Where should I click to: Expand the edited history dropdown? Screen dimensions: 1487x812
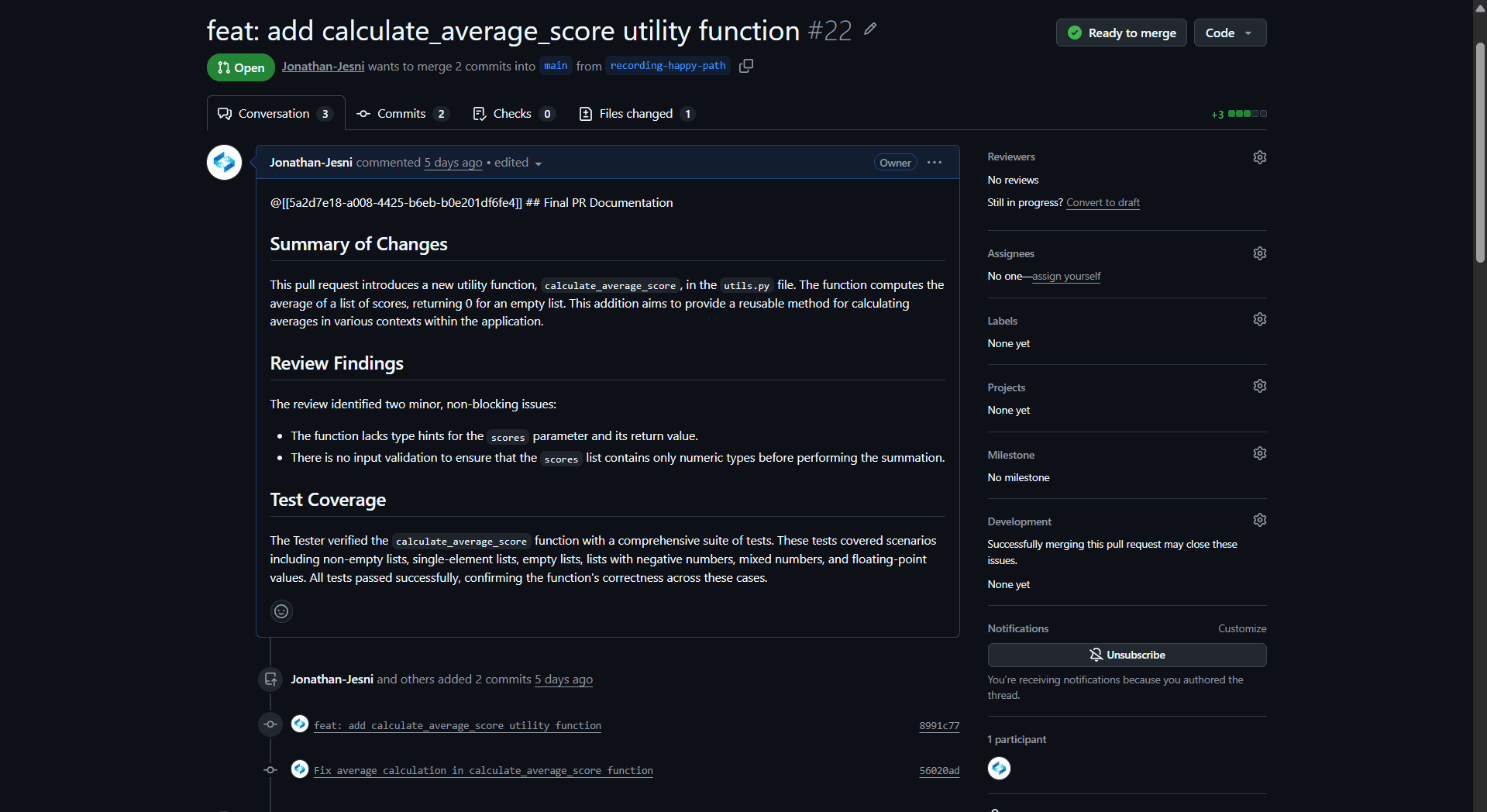point(518,163)
